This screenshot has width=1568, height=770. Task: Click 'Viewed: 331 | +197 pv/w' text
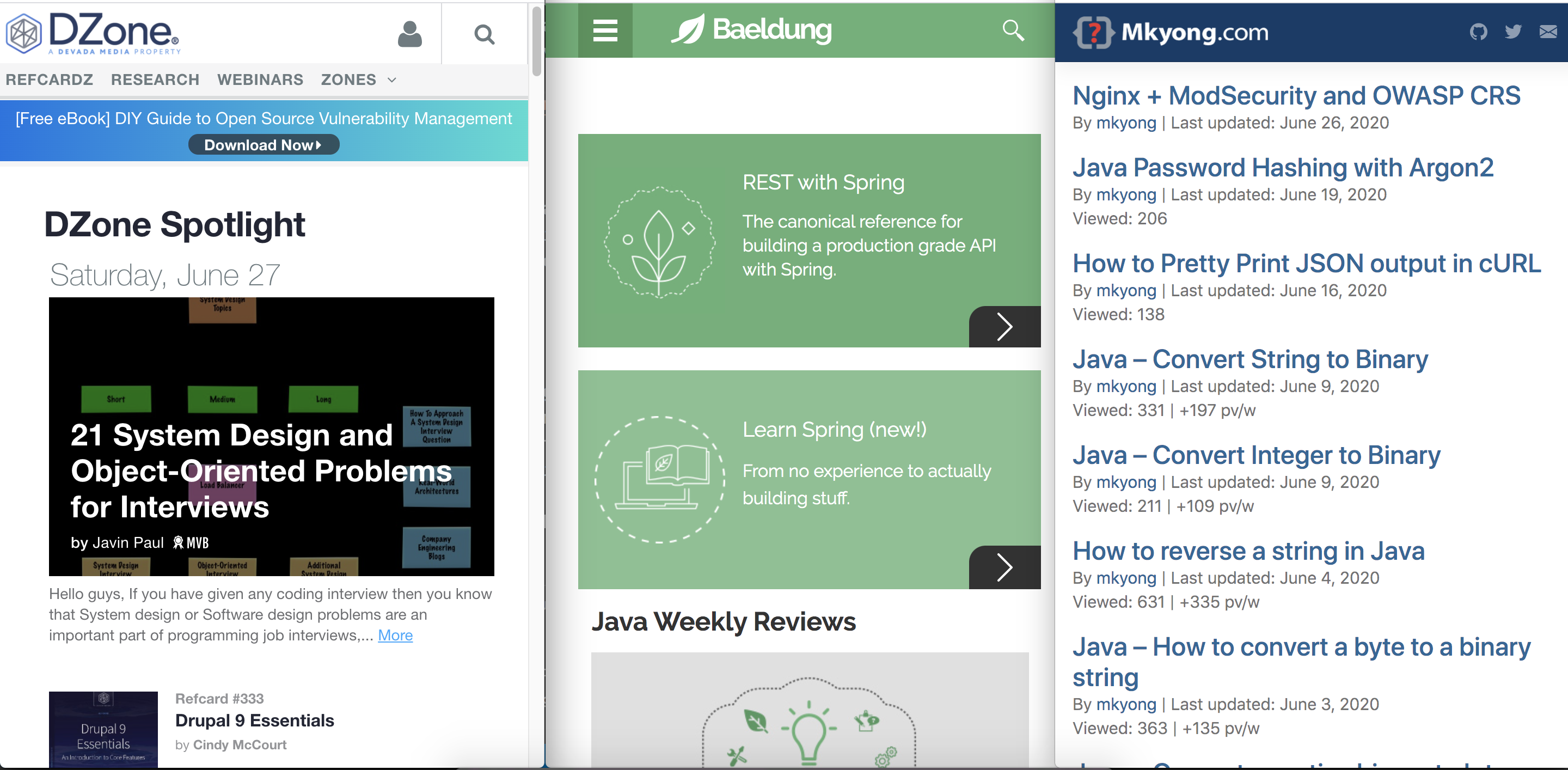(x=1164, y=410)
